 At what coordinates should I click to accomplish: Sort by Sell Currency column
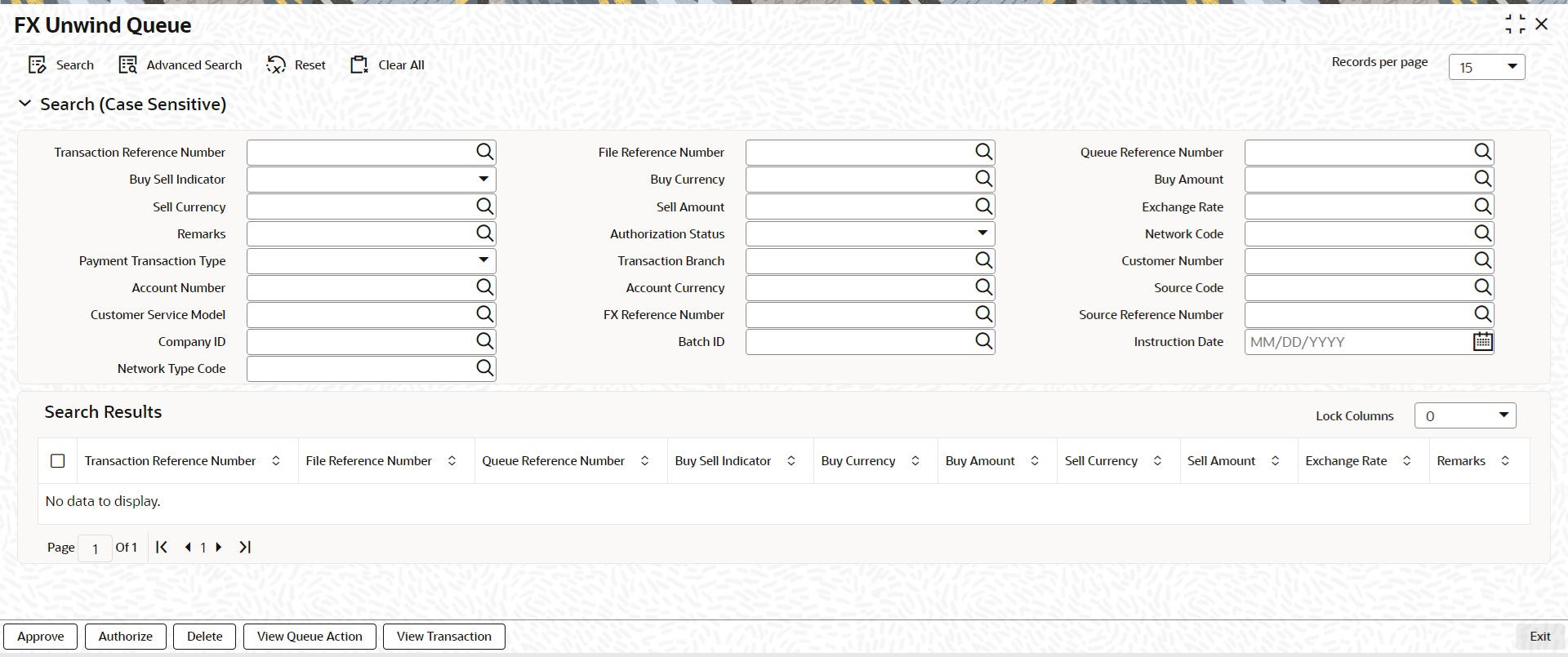pyautogui.click(x=1157, y=461)
